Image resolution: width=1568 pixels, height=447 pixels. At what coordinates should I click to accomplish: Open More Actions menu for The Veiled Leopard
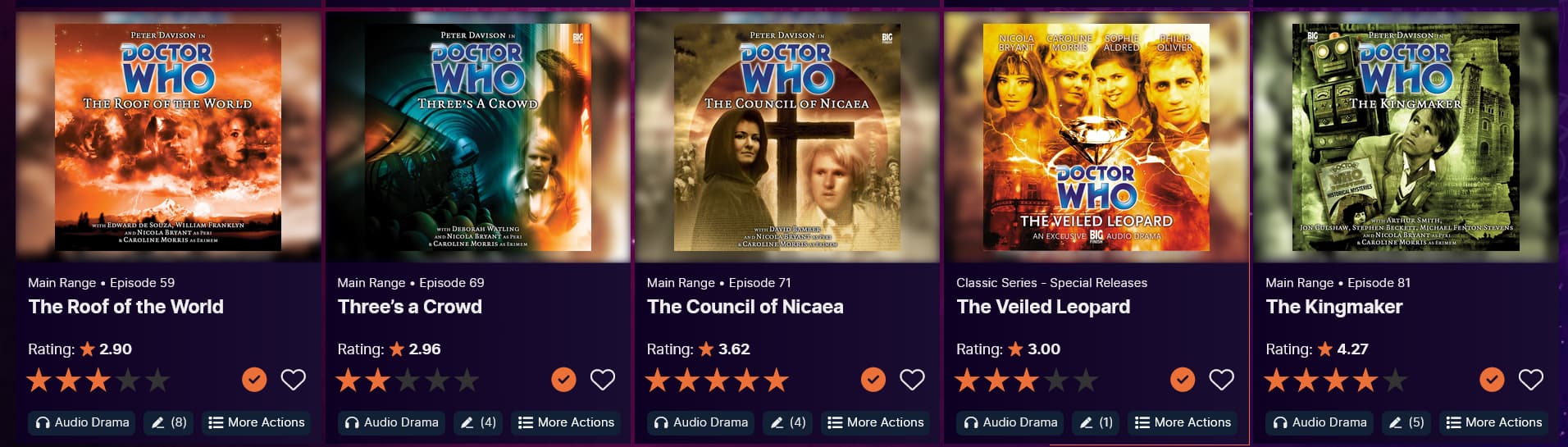coord(1183,422)
